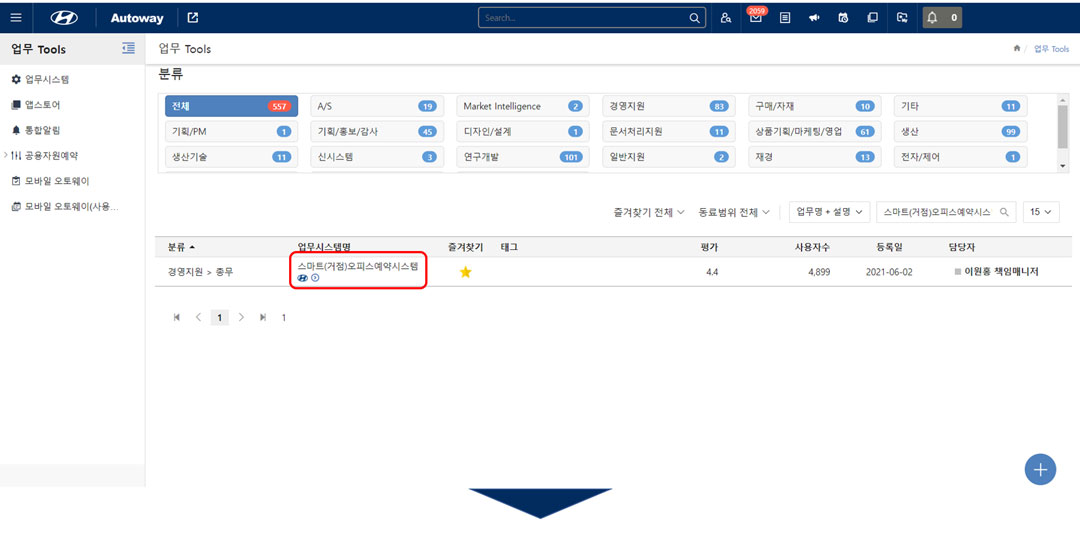Click the blue floating plus button

pyautogui.click(x=1040, y=470)
